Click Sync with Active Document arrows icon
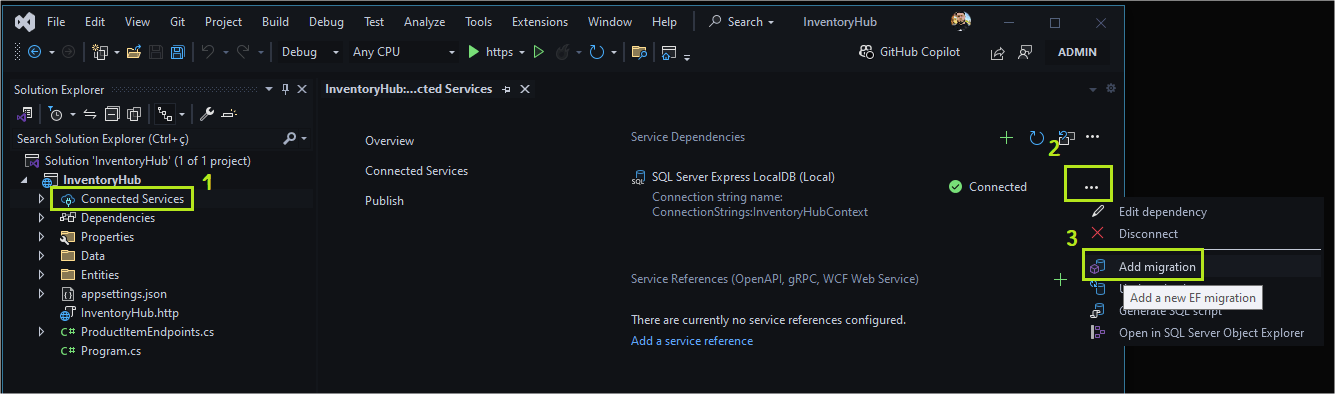The width and height of the screenshot is (1335, 394). (x=89, y=114)
